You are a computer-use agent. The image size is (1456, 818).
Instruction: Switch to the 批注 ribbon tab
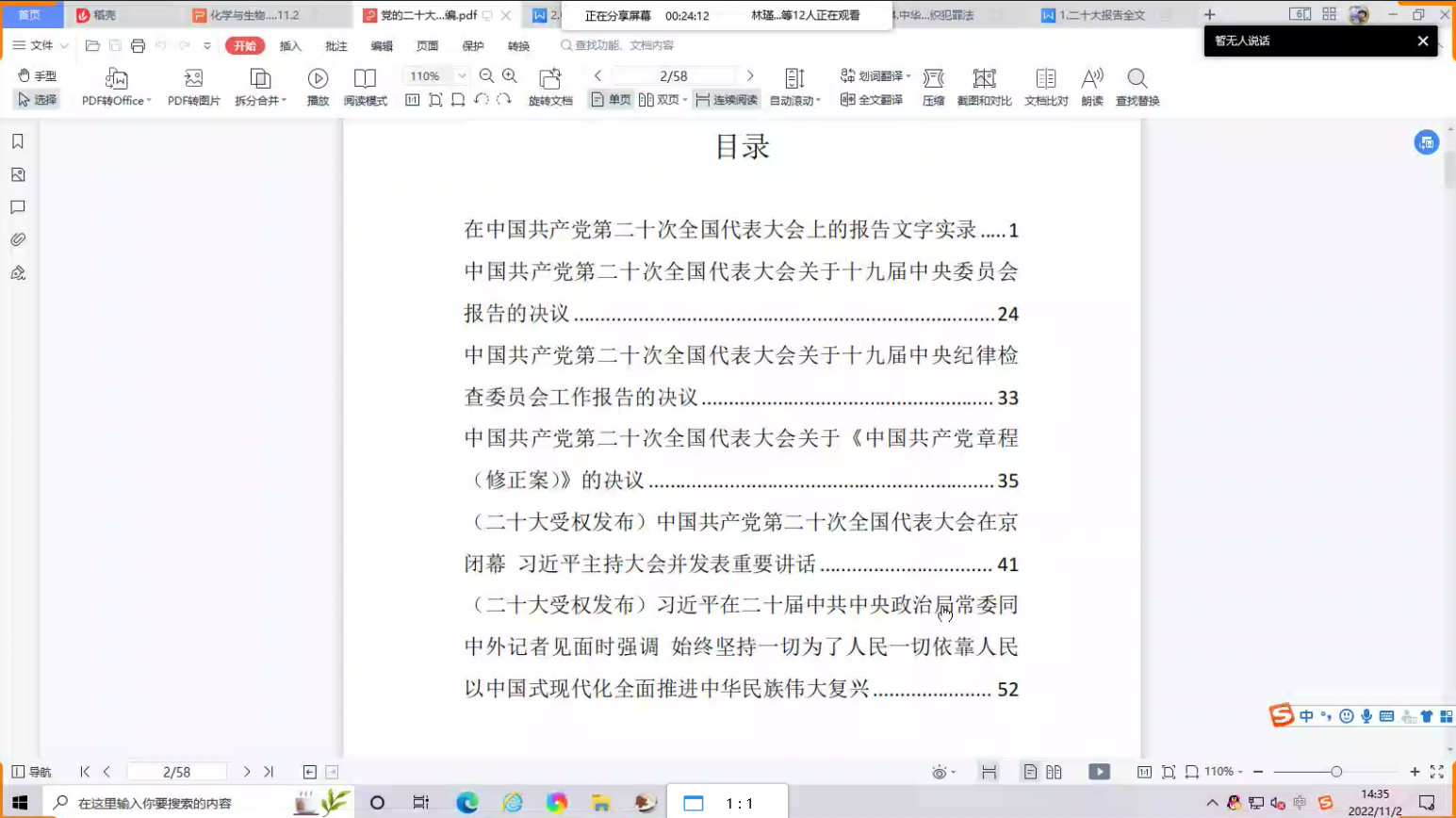click(x=335, y=46)
